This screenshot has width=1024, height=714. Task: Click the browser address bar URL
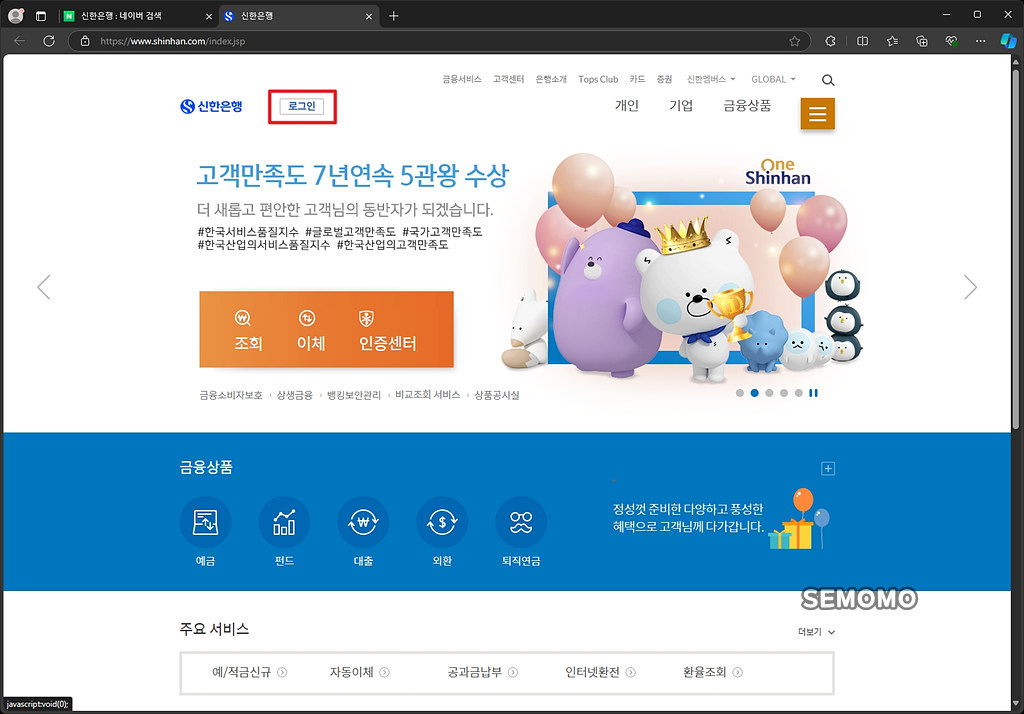click(172, 41)
